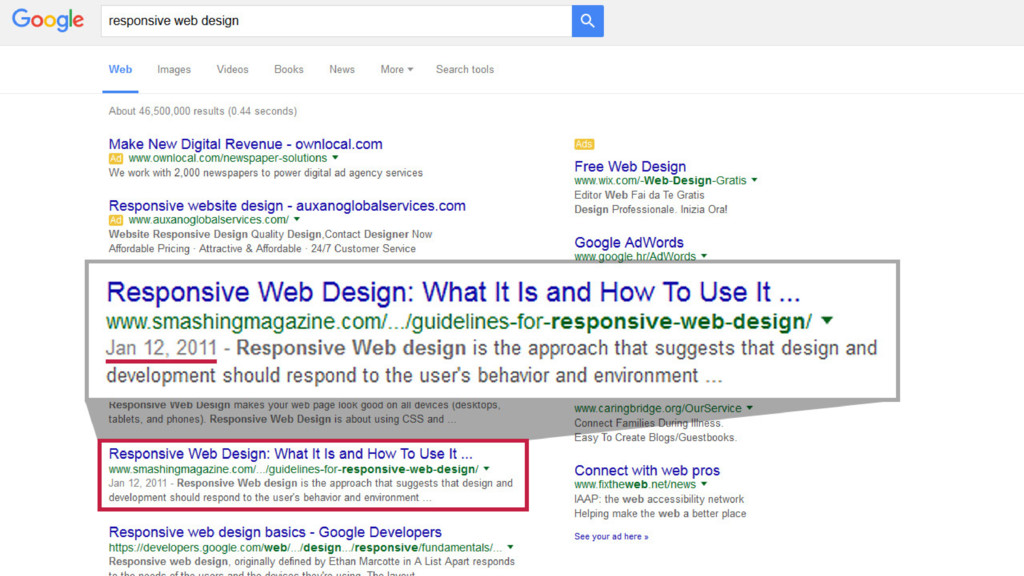Expand arrow next to google.hr/AdWords URL
This screenshot has height=576, width=1024.
coord(704,256)
